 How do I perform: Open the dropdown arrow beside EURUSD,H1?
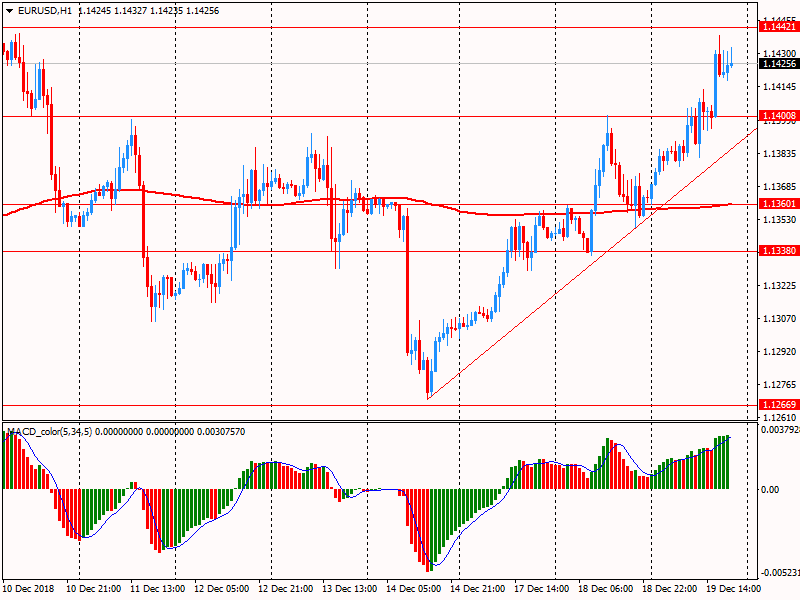9,11
